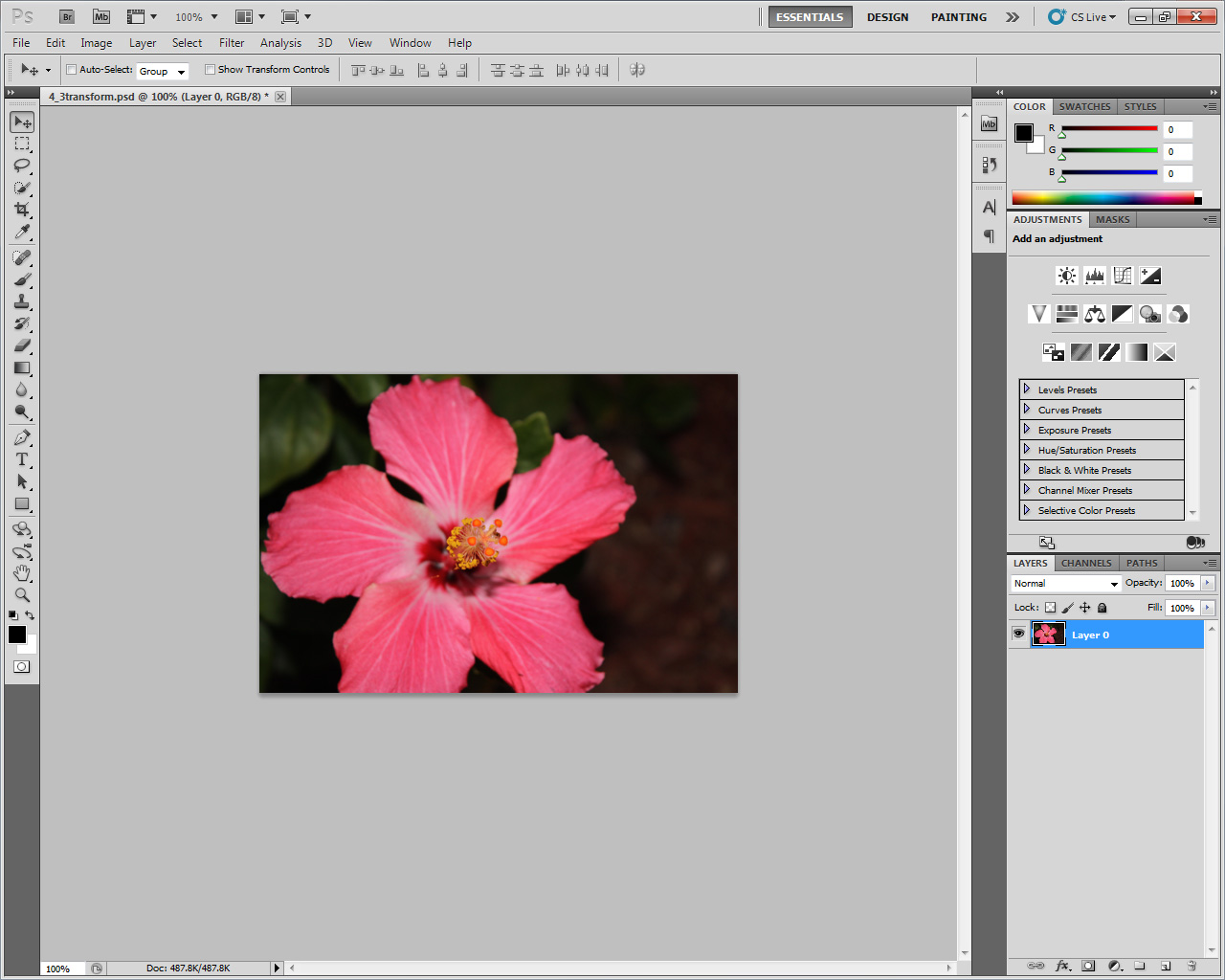Open the Fill slider arrow
Image resolution: width=1225 pixels, height=980 pixels.
click(x=1208, y=608)
